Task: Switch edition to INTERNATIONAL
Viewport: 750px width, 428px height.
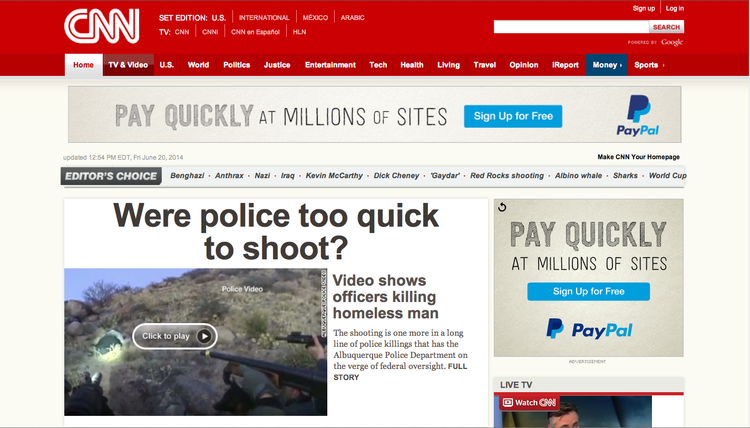Action: tap(264, 18)
